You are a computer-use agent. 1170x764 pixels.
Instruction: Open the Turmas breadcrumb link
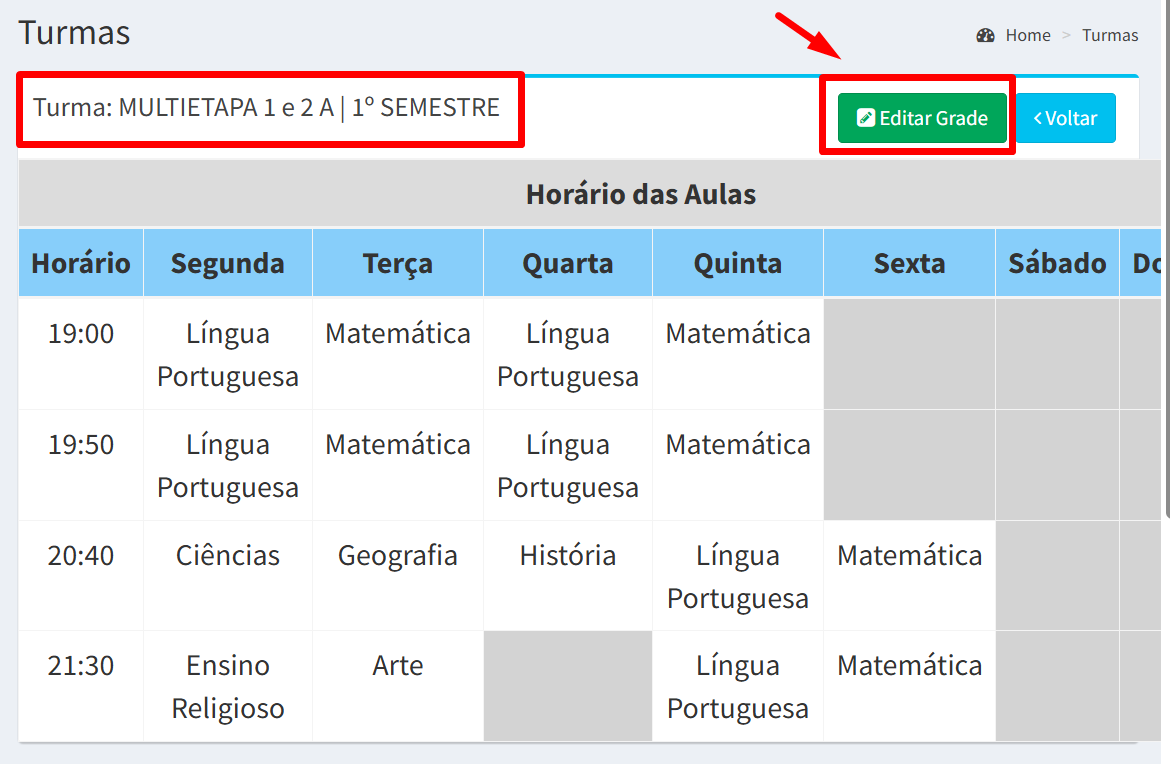[1110, 35]
